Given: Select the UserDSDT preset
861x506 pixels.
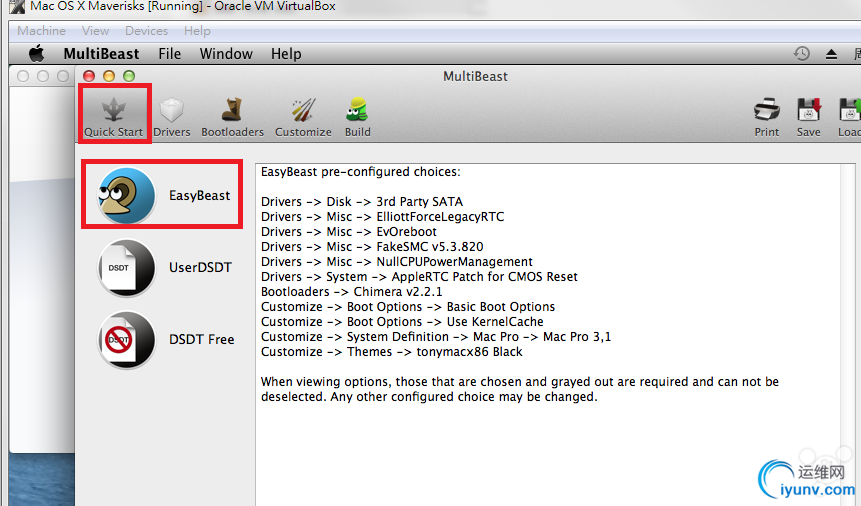Looking at the screenshot, I should 165,268.
